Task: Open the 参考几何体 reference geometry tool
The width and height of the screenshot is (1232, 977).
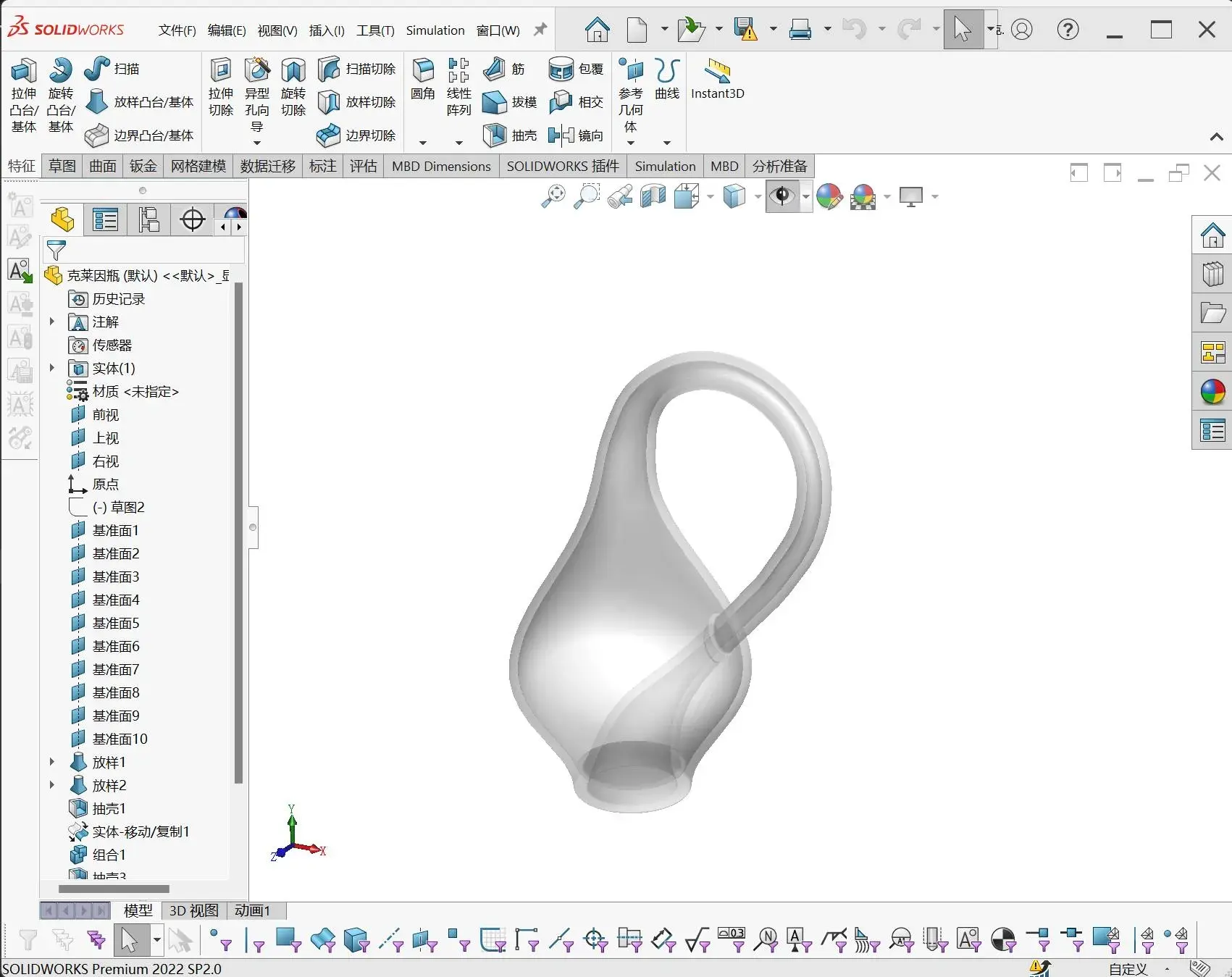Action: [x=631, y=96]
